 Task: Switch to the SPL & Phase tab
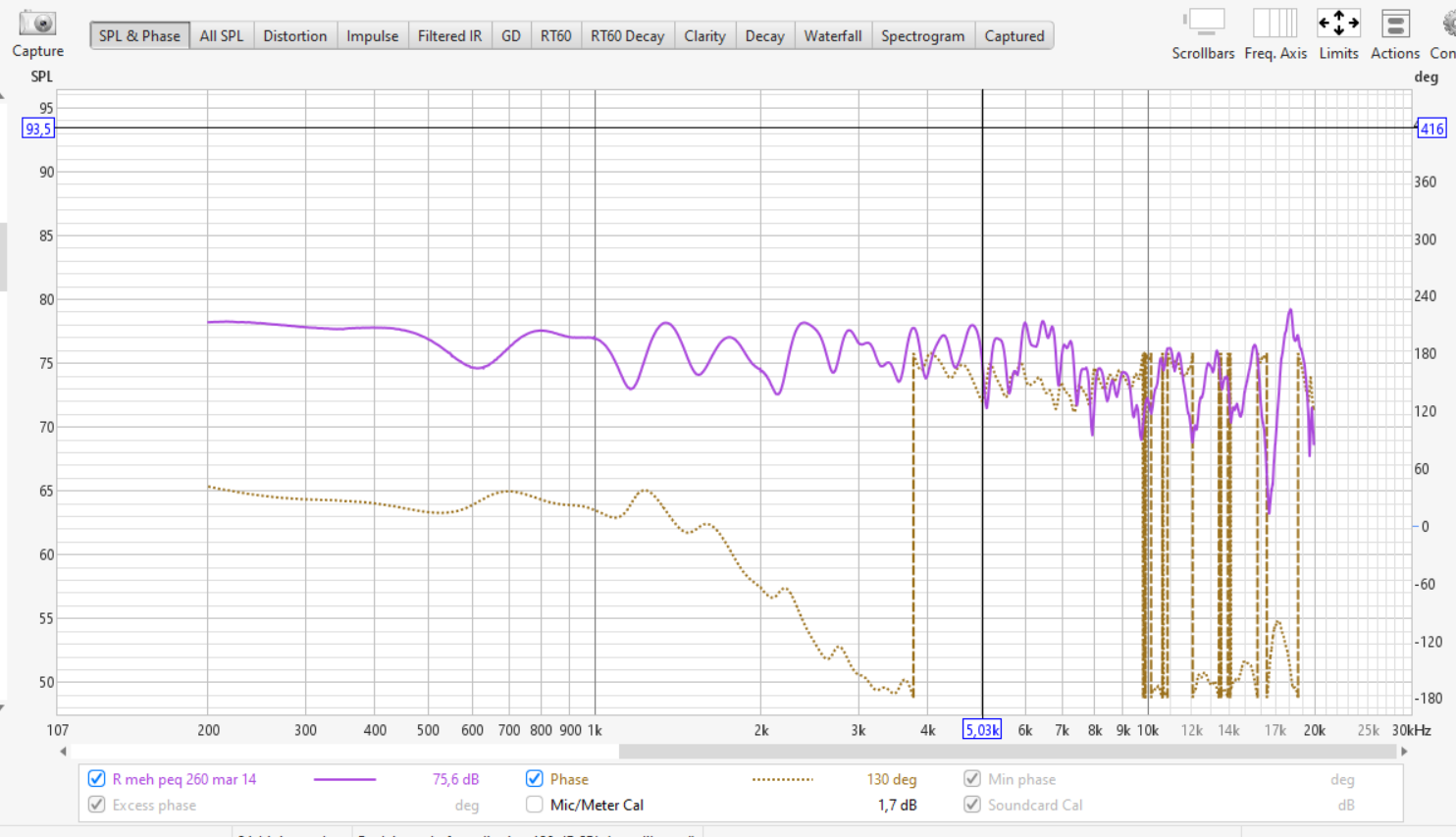[139, 35]
